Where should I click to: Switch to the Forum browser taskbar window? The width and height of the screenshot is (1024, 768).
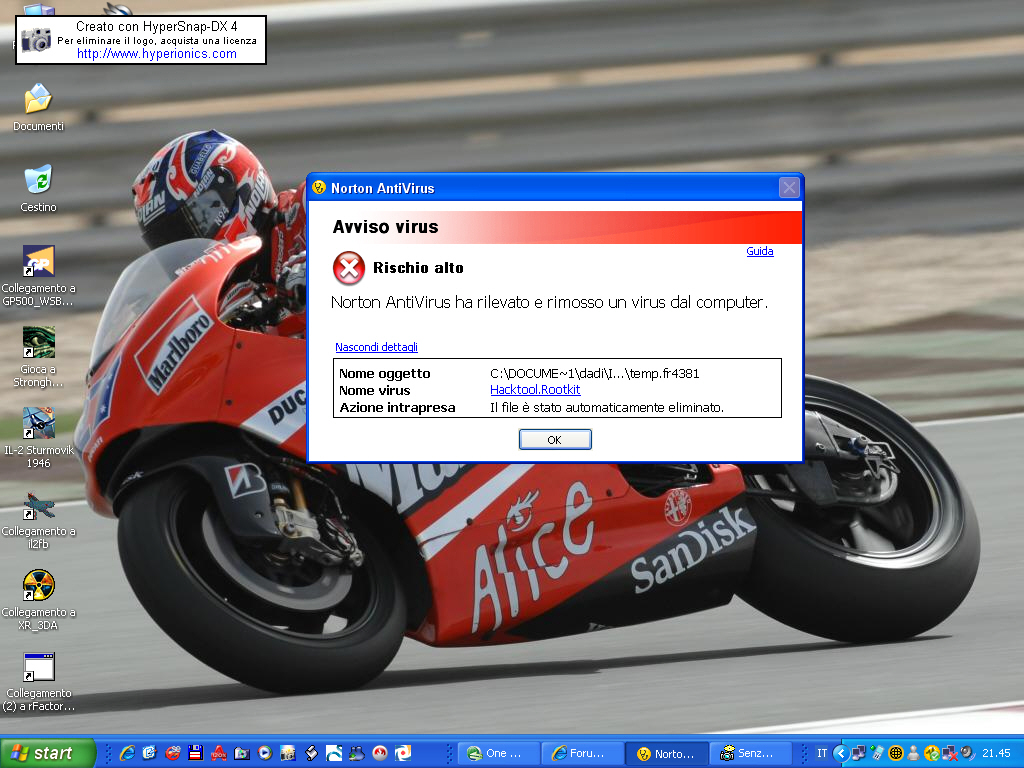[x=582, y=753]
